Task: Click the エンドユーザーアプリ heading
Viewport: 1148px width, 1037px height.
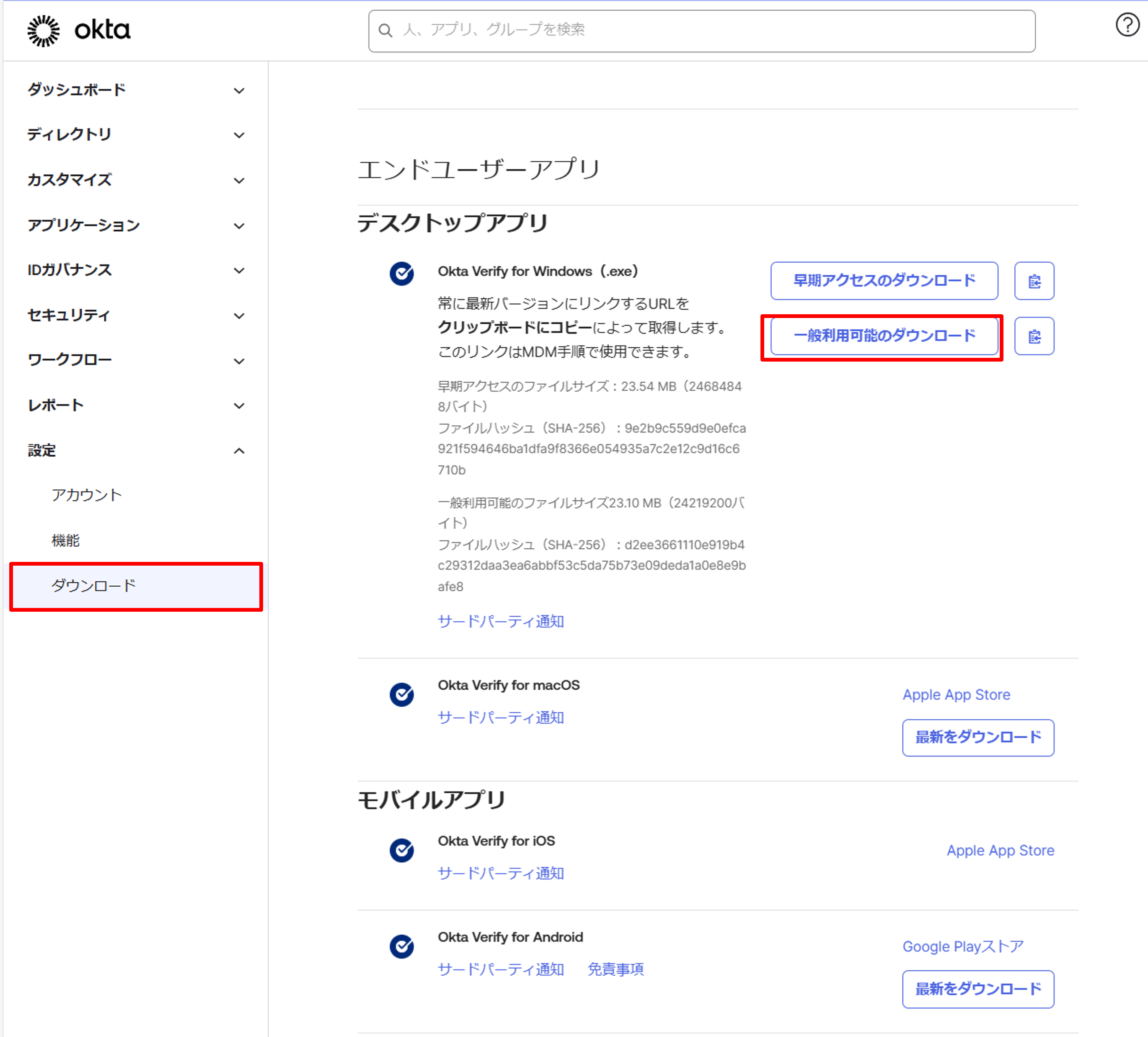Action: point(479,169)
